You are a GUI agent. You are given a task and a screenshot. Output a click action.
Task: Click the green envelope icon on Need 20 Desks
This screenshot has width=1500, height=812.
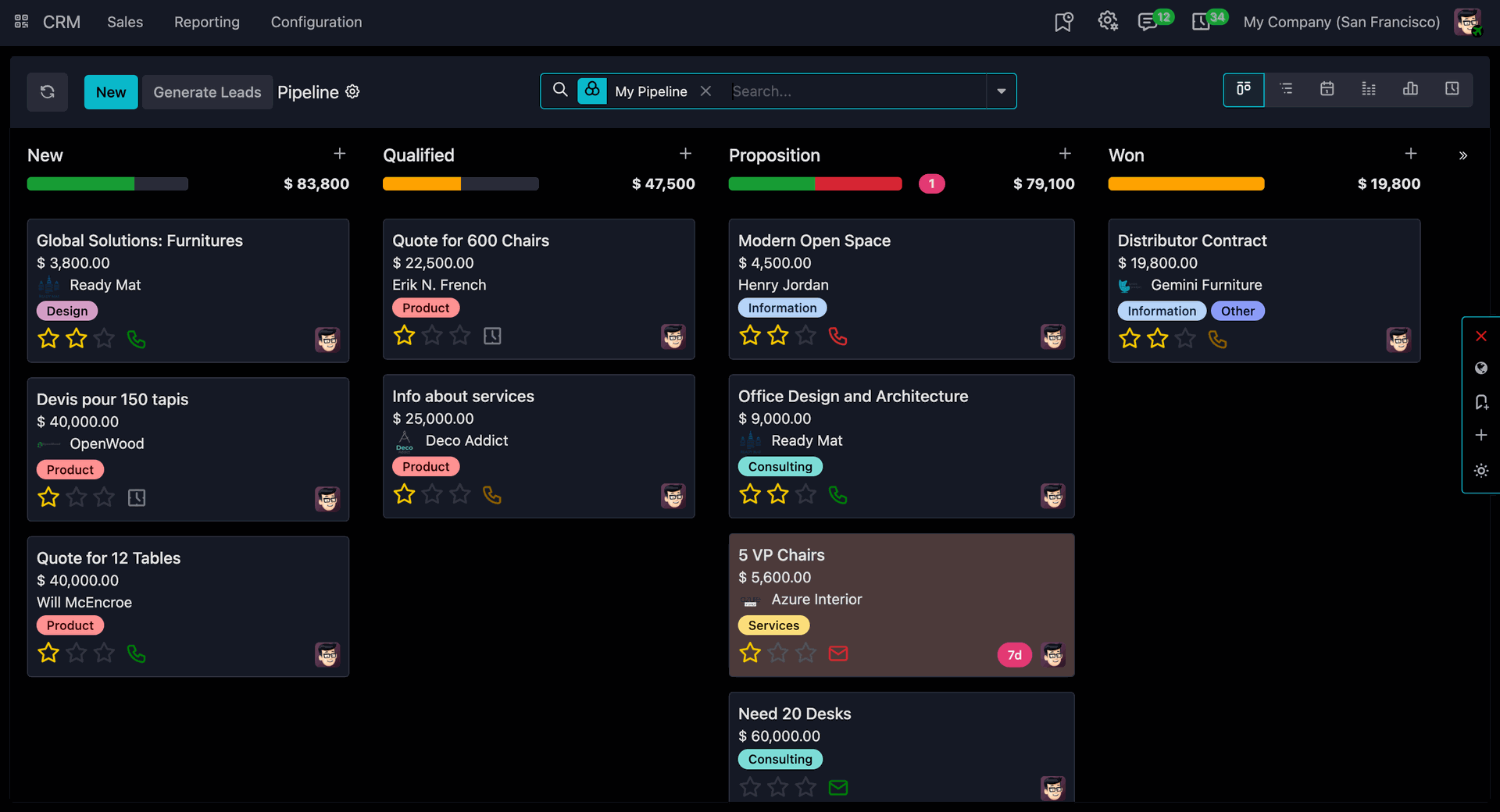tap(838, 787)
